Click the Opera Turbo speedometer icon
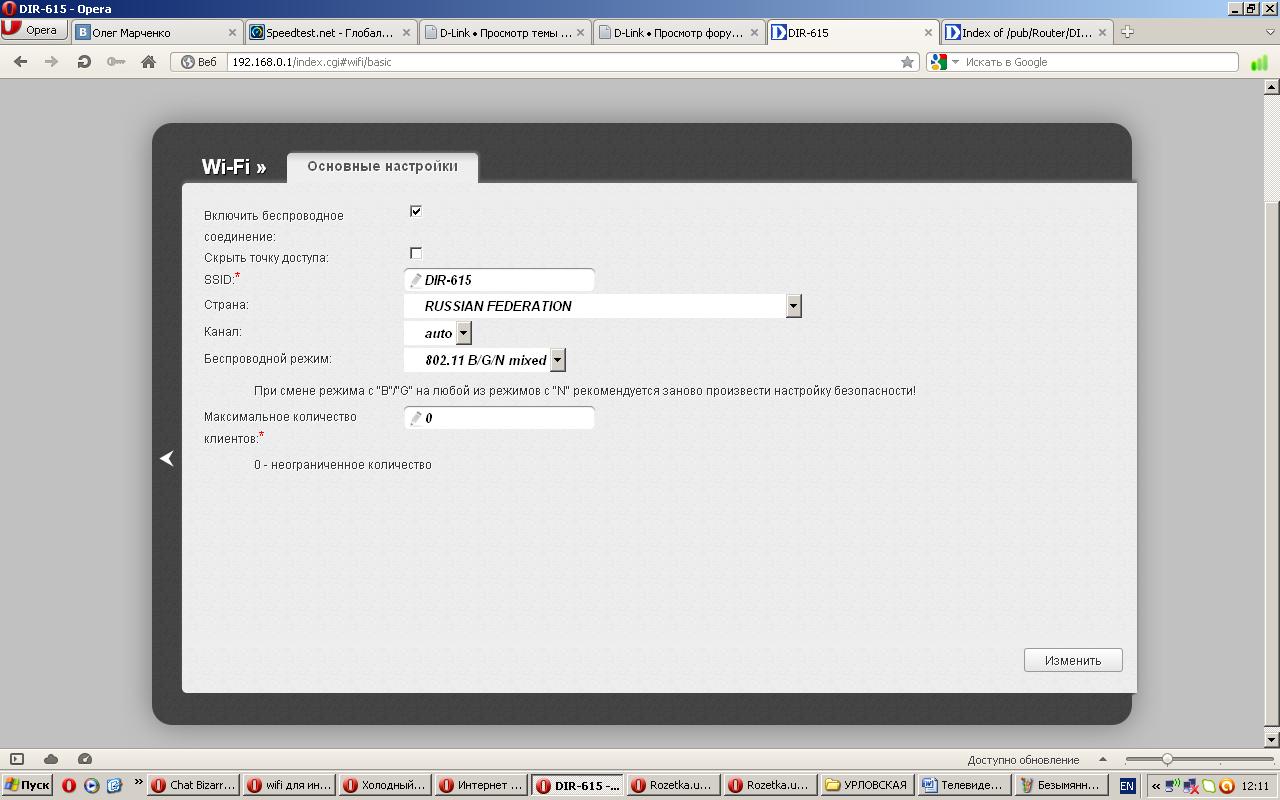Screen dimensions: 1280x800 [x=85, y=759]
